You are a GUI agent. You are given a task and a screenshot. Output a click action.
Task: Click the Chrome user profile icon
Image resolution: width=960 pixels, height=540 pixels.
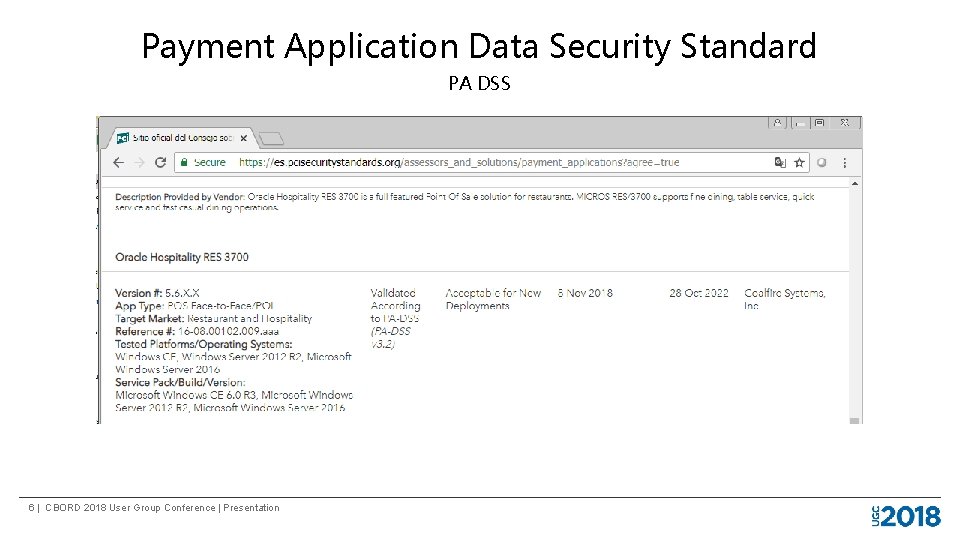pyautogui.click(x=777, y=122)
